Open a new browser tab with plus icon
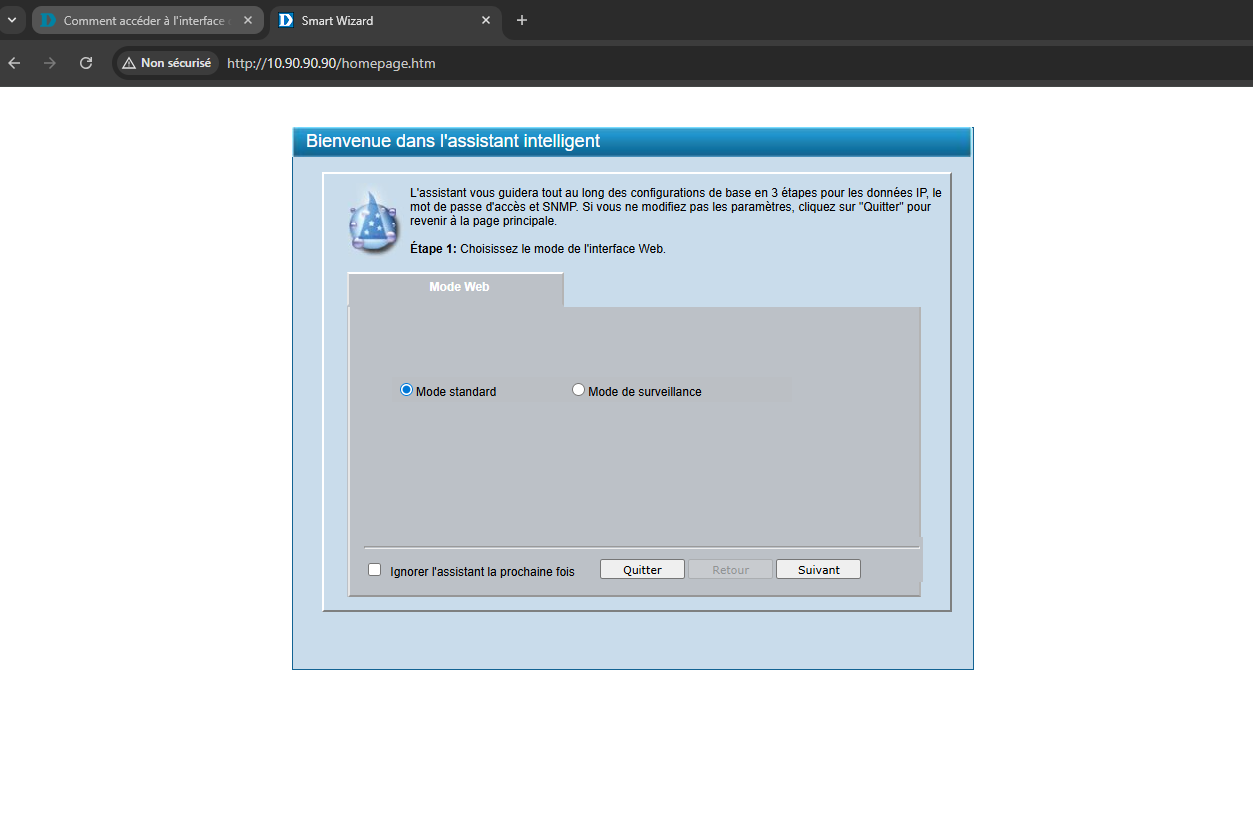This screenshot has height=818, width=1253. pos(521,20)
